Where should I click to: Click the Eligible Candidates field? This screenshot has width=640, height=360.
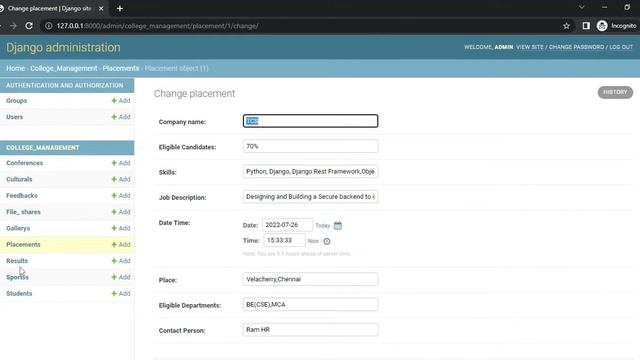(x=310, y=146)
